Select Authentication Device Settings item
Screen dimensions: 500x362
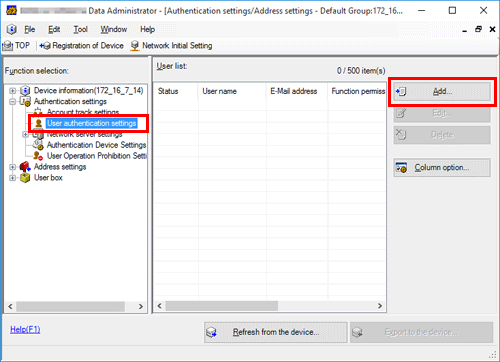96,145
